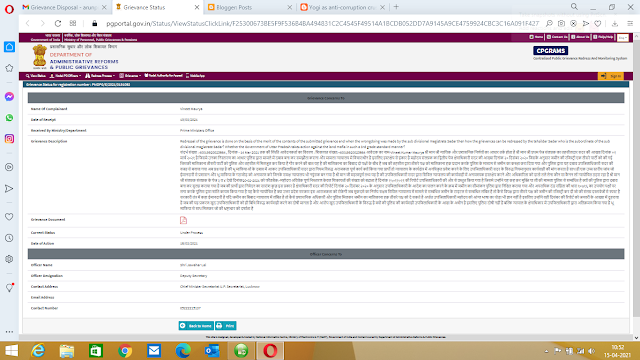The height and width of the screenshot is (360, 640).
Task: Open Internet Explorer from taskbar
Action: click(x=38, y=351)
